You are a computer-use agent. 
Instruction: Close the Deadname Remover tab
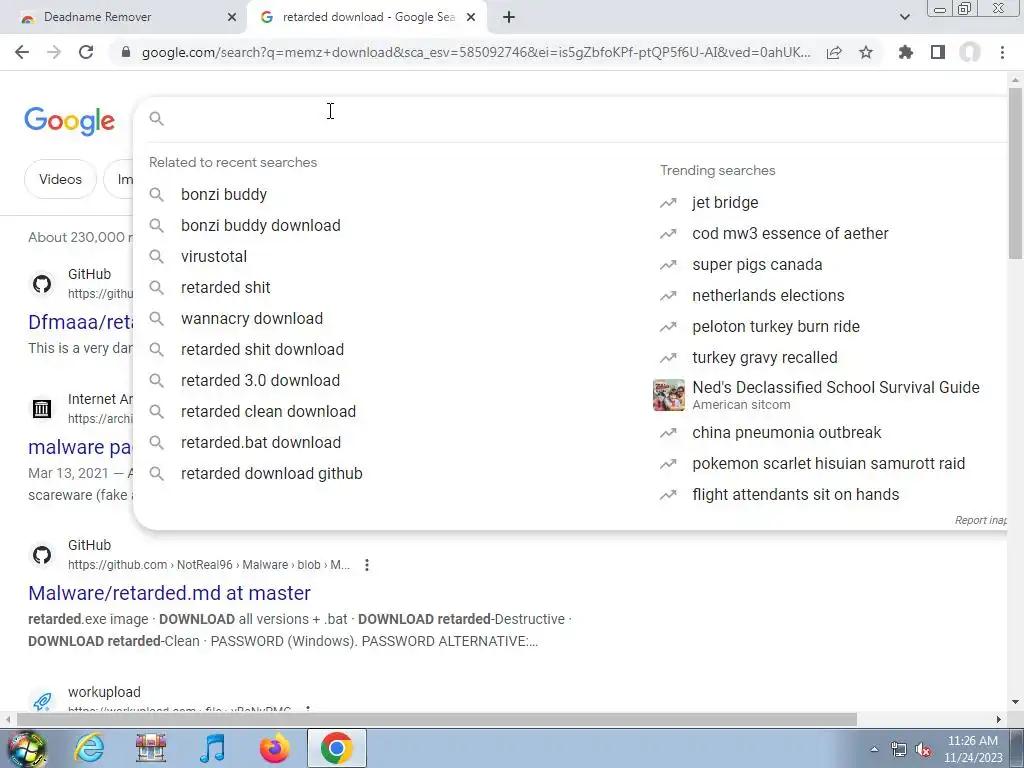pos(232,18)
